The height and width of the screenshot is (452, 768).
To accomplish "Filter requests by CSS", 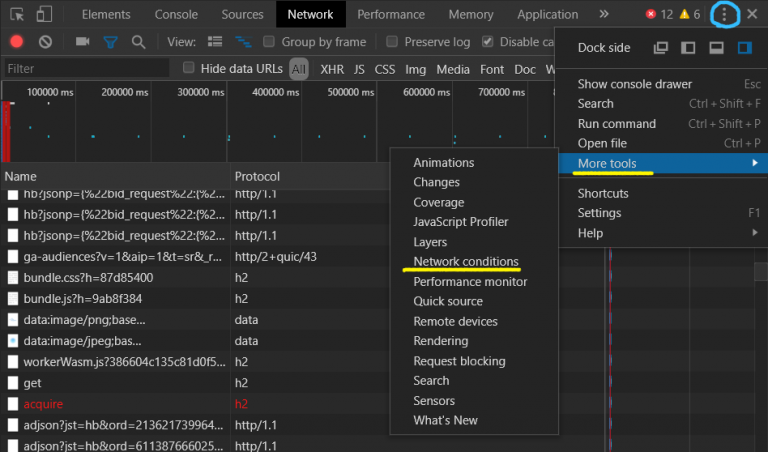I will click(x=384, y=70).
